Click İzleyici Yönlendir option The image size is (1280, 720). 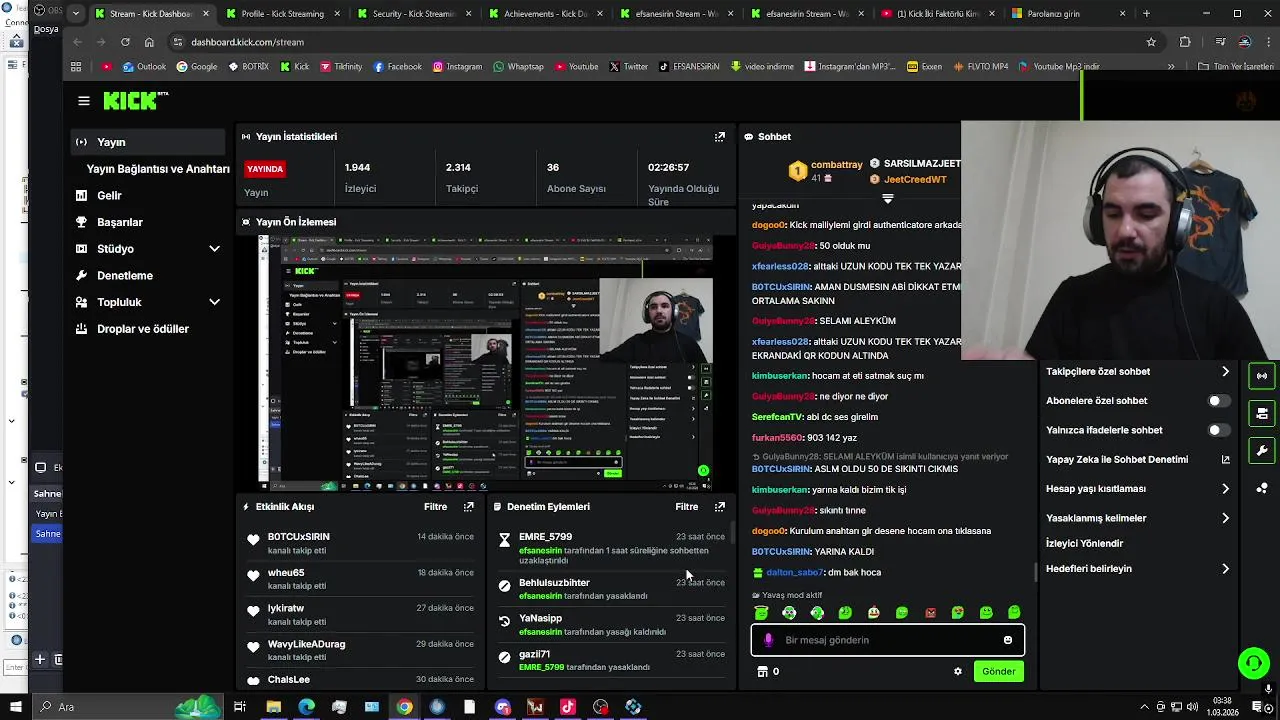(1084, 544)
